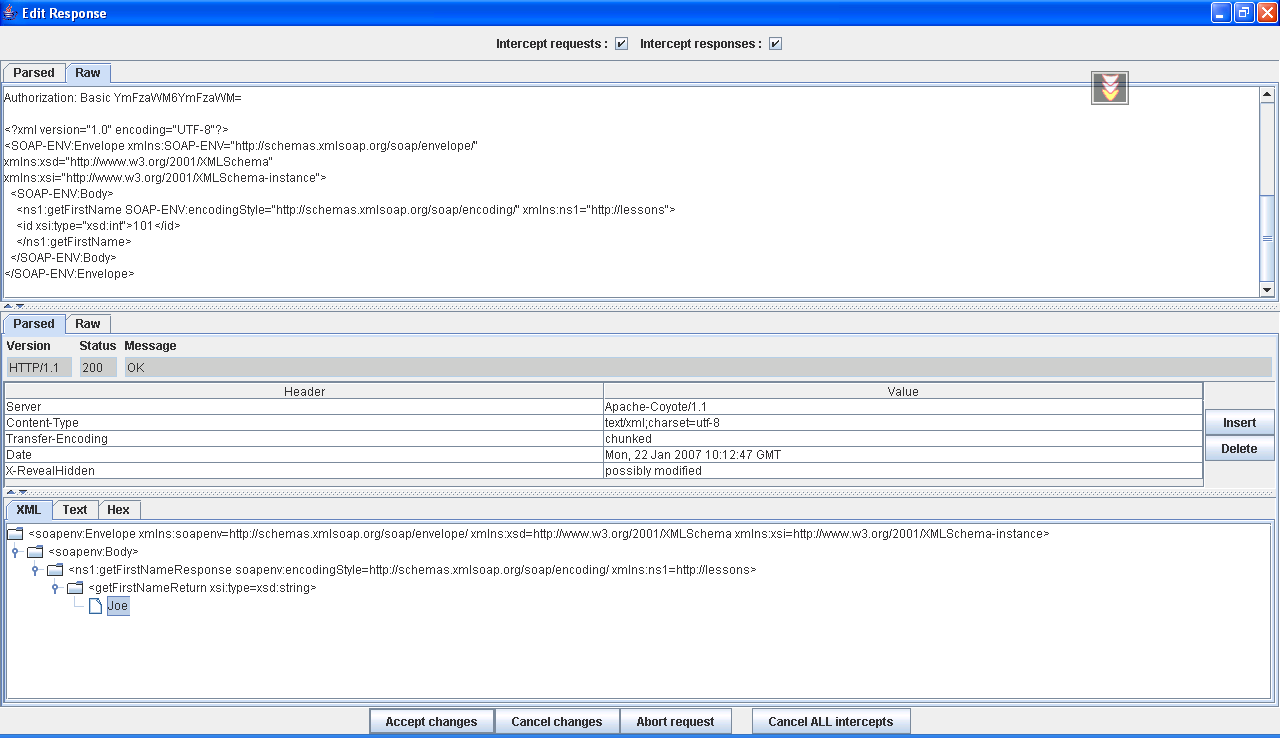This screenshot has height=738, width=1280.
Task: Click the document icon beside Joe
Action: pyautogui.click(x=95, y=606)
